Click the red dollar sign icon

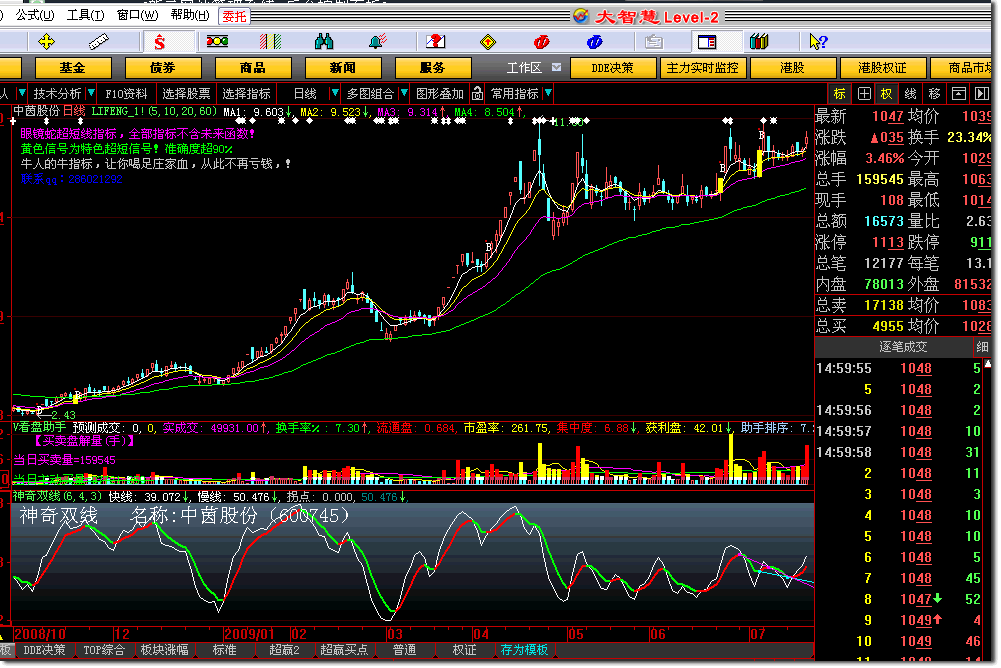[160, 42]
